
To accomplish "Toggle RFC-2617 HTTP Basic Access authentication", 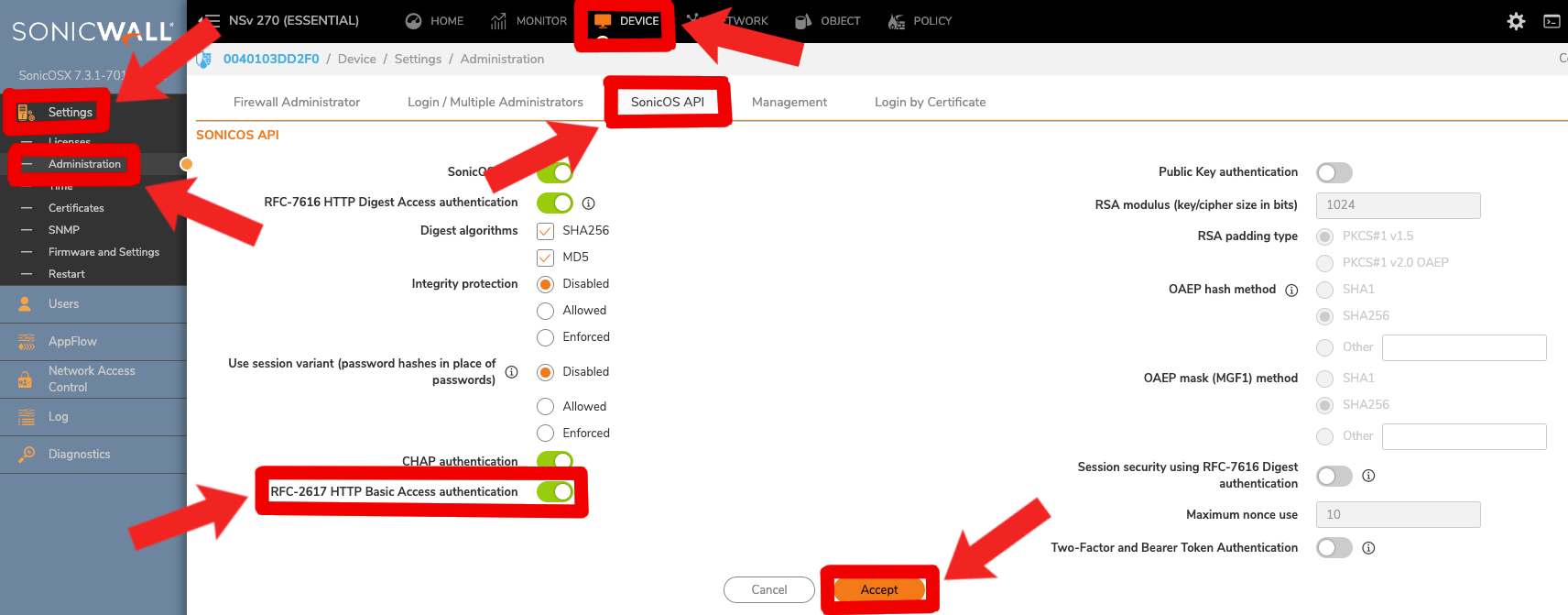I will tap(555, 492).
